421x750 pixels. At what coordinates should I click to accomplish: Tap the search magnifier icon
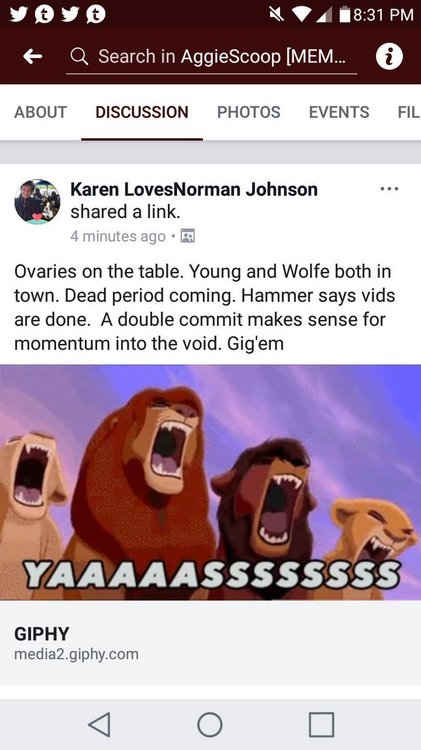pyautogui.click(x=79, y=57)
